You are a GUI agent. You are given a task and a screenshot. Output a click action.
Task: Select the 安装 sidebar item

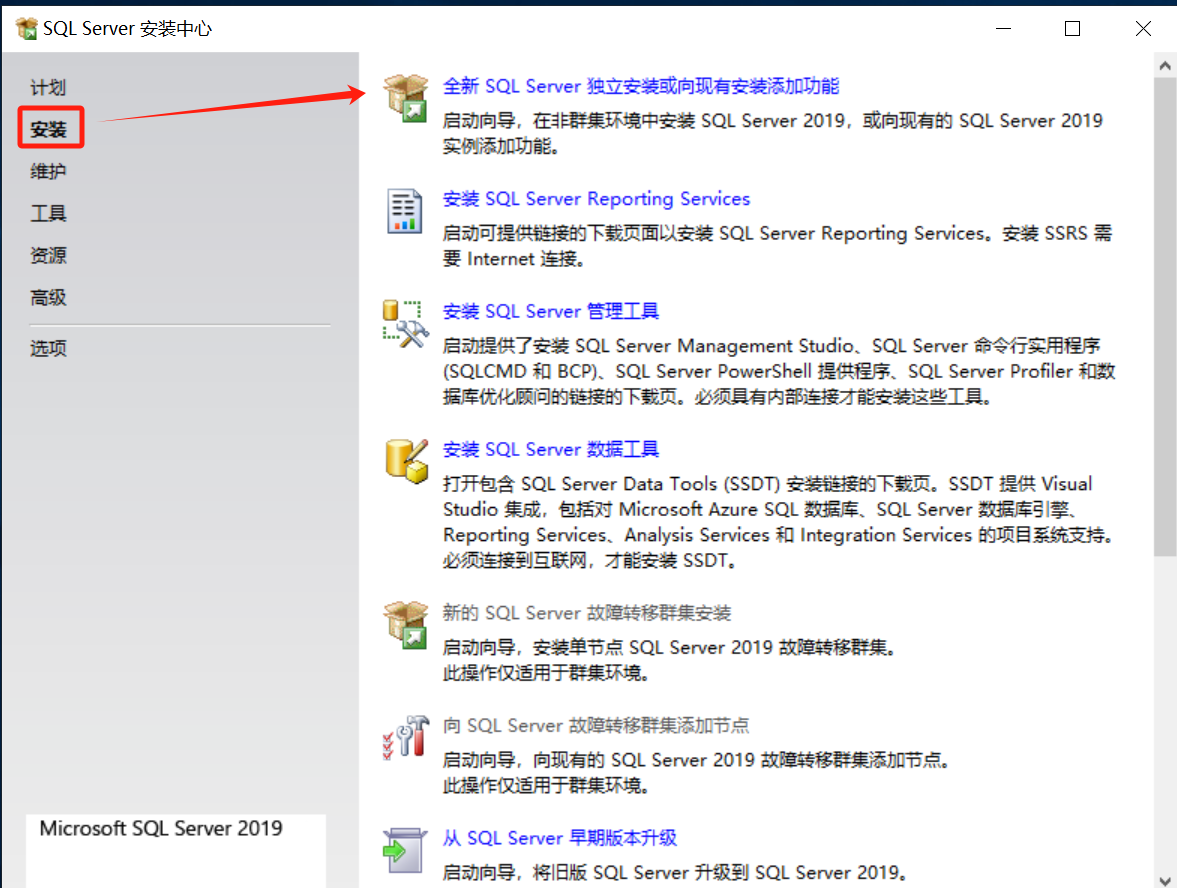click(x=48, y=130)
